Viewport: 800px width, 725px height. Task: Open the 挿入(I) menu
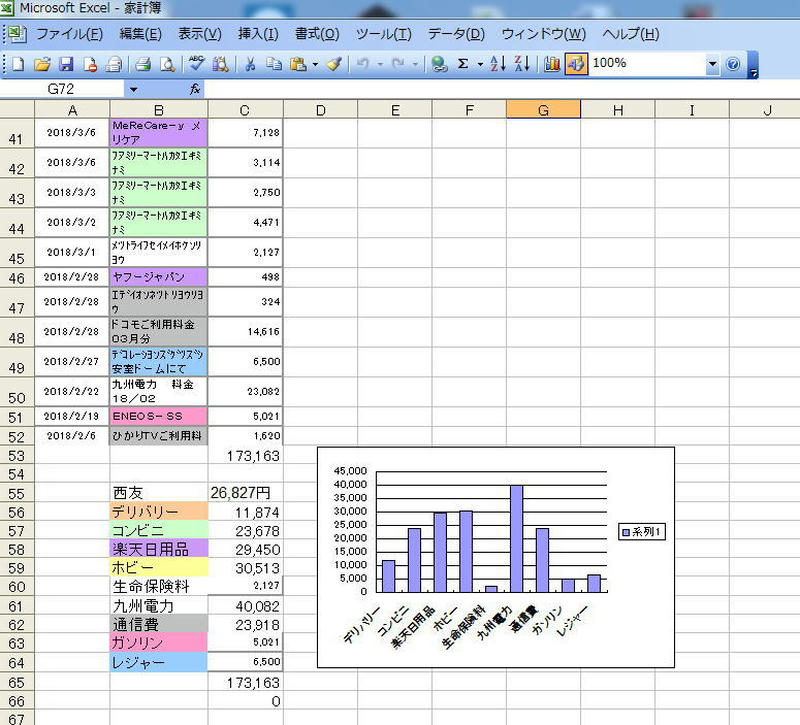click(x=258, y=34)
